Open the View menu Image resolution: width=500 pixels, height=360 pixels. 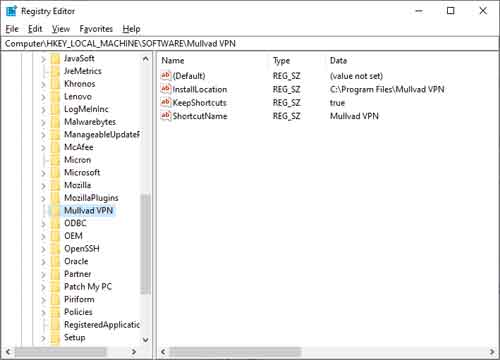pyautogui.click(x=61, y=29)
